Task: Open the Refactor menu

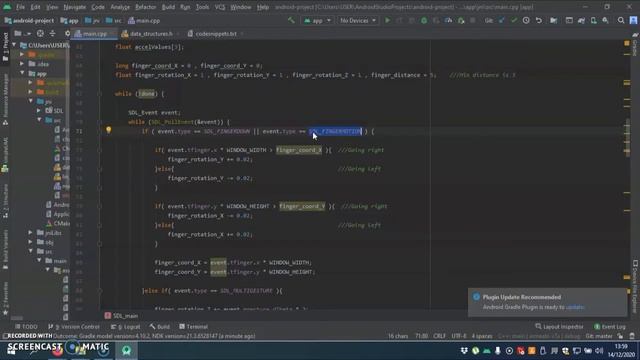Action: tap(145, 7)
